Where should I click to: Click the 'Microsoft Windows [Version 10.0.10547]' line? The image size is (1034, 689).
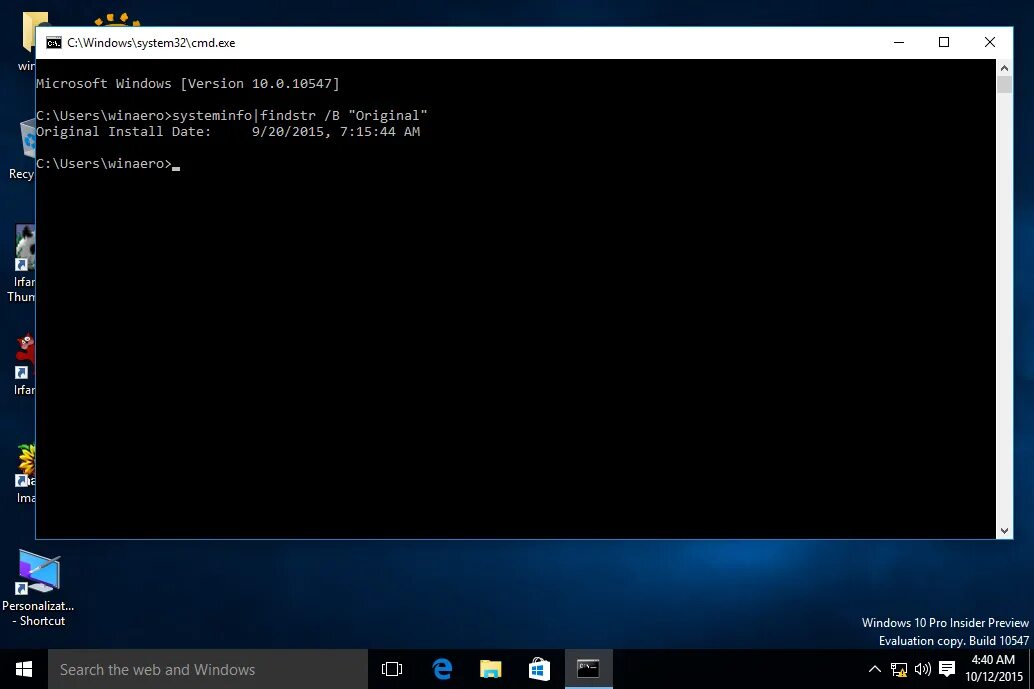coord(188,84)
